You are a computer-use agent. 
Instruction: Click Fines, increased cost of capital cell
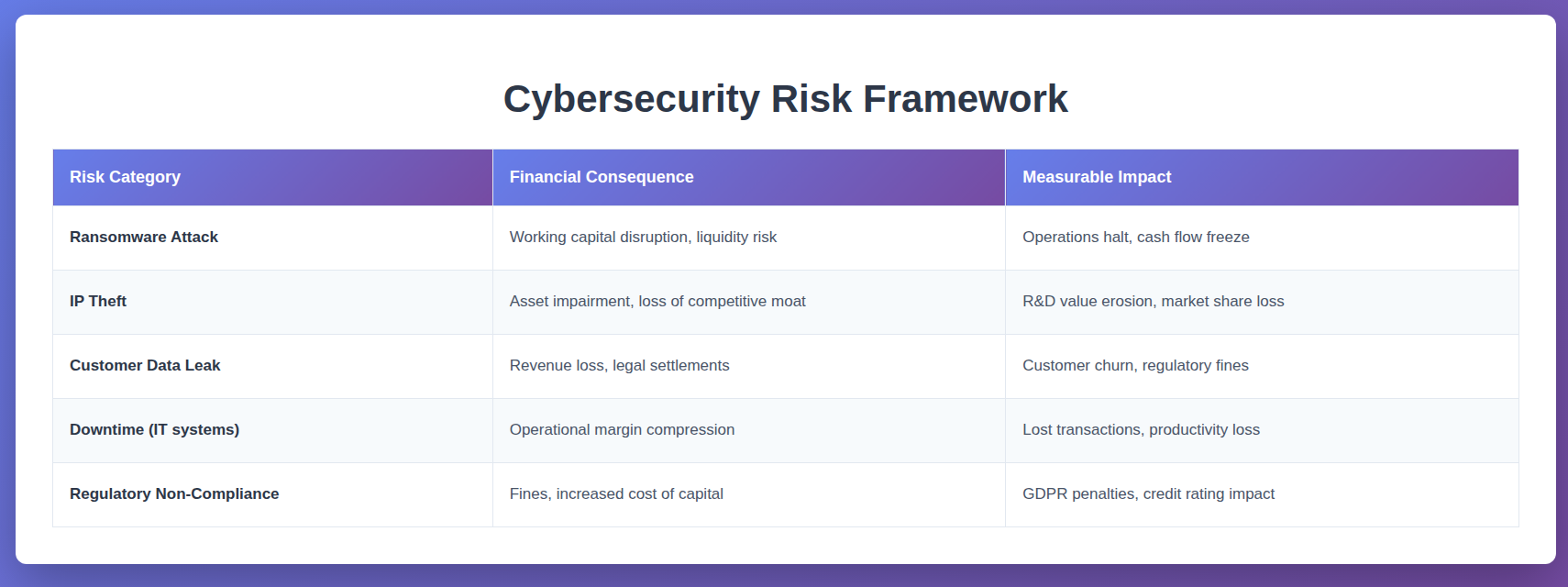(616, 493)
